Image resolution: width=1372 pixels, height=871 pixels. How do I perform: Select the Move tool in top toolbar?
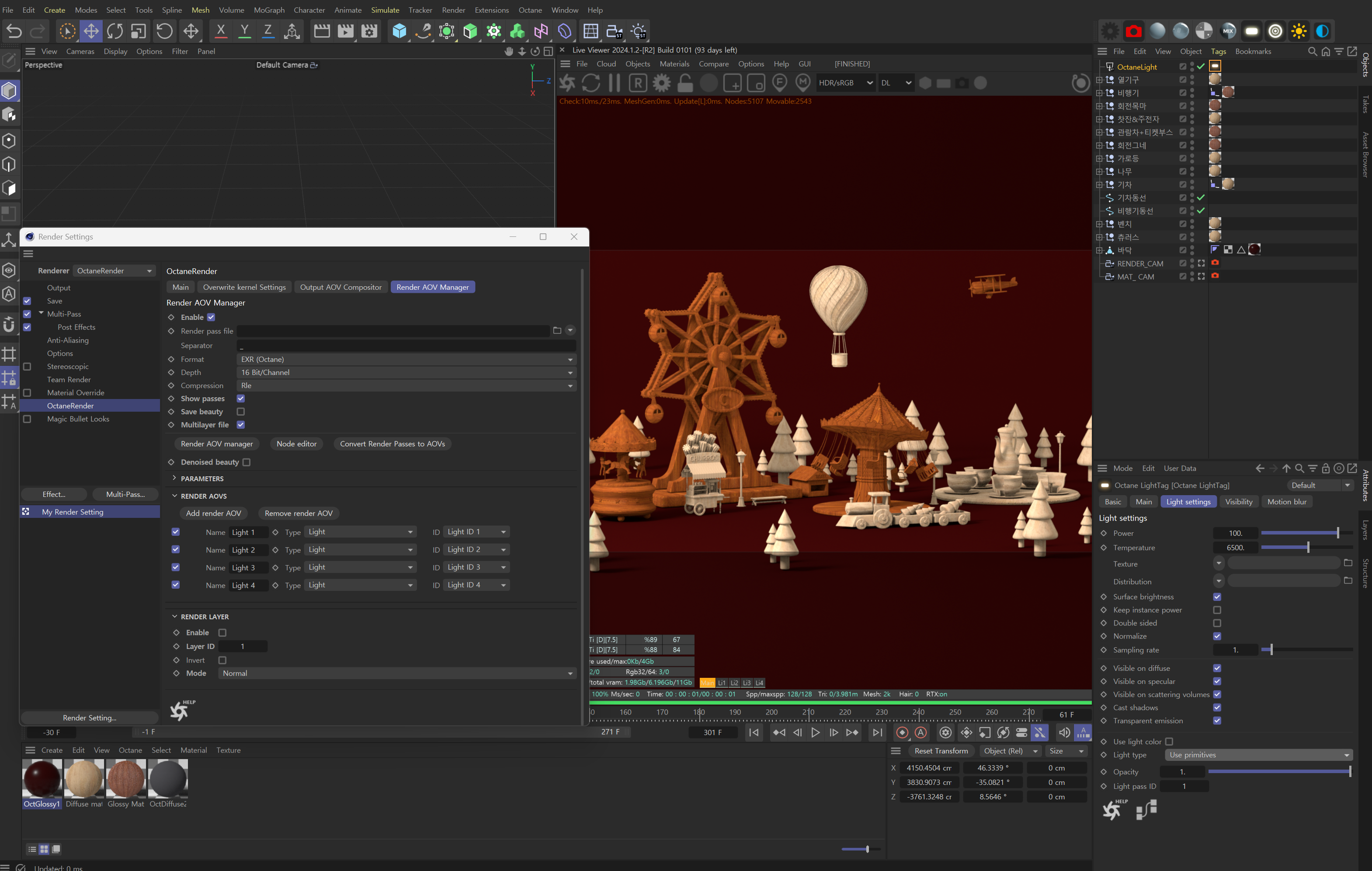[91, 31]
